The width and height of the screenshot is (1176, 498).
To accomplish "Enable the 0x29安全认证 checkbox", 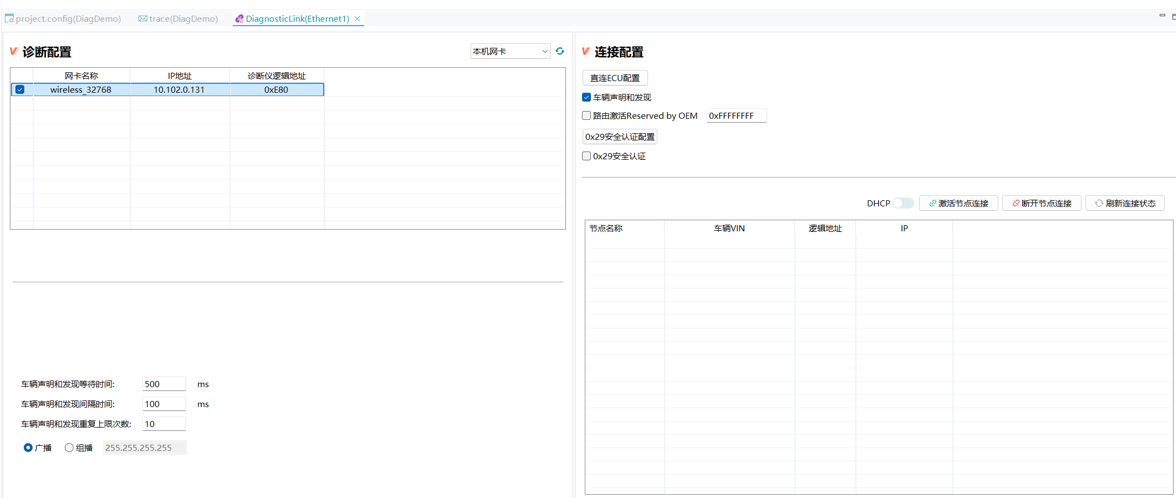I will [586, 156].
